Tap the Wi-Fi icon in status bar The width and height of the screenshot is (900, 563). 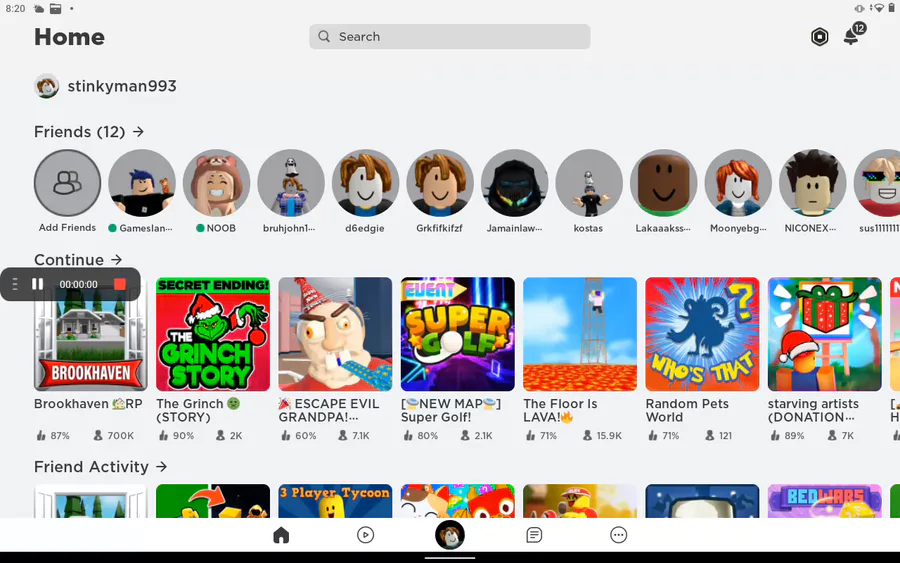click(x=878, y=8)
